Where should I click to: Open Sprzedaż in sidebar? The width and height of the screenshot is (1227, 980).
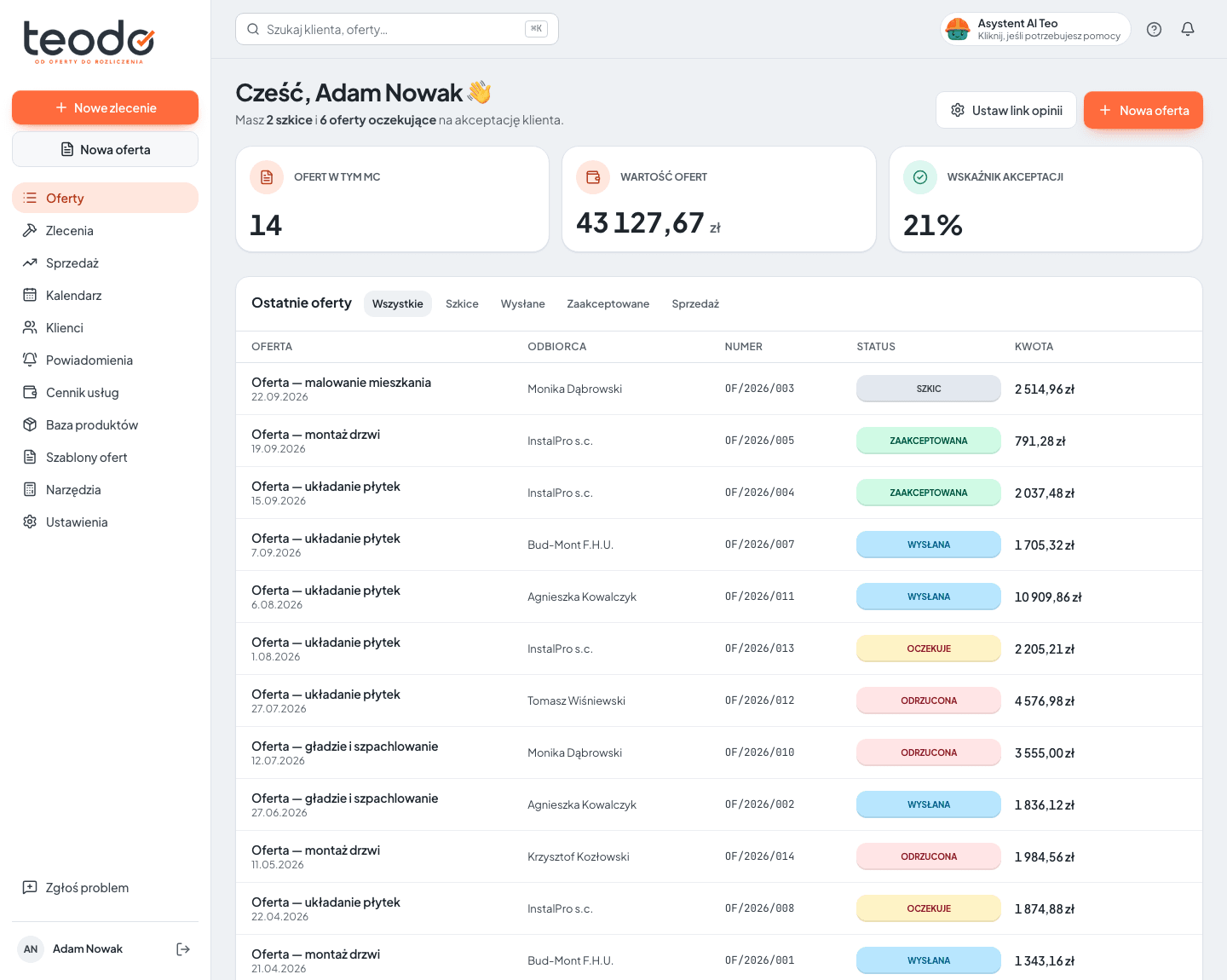coord(105,263)
